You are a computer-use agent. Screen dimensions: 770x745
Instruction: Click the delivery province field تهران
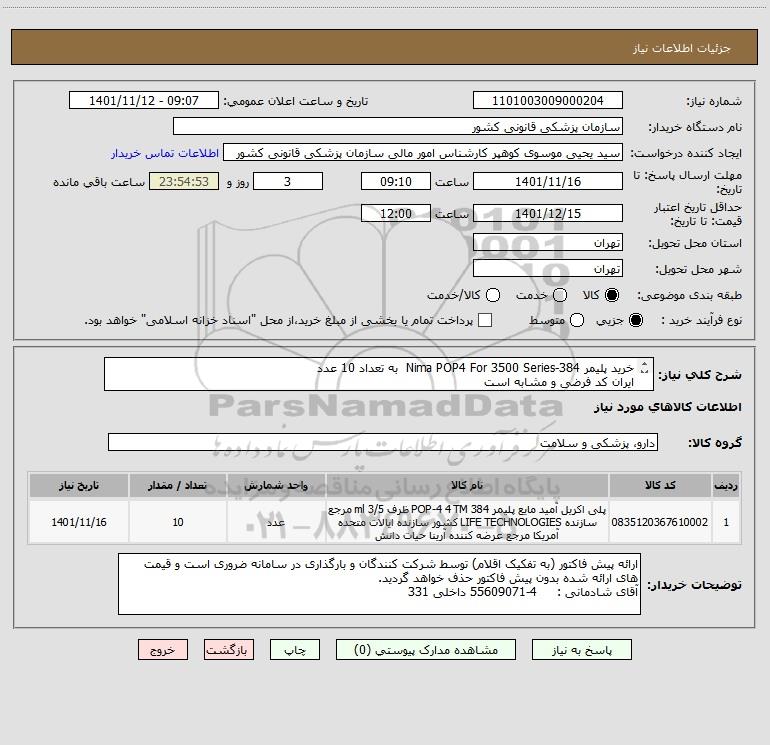pos(548,243)
